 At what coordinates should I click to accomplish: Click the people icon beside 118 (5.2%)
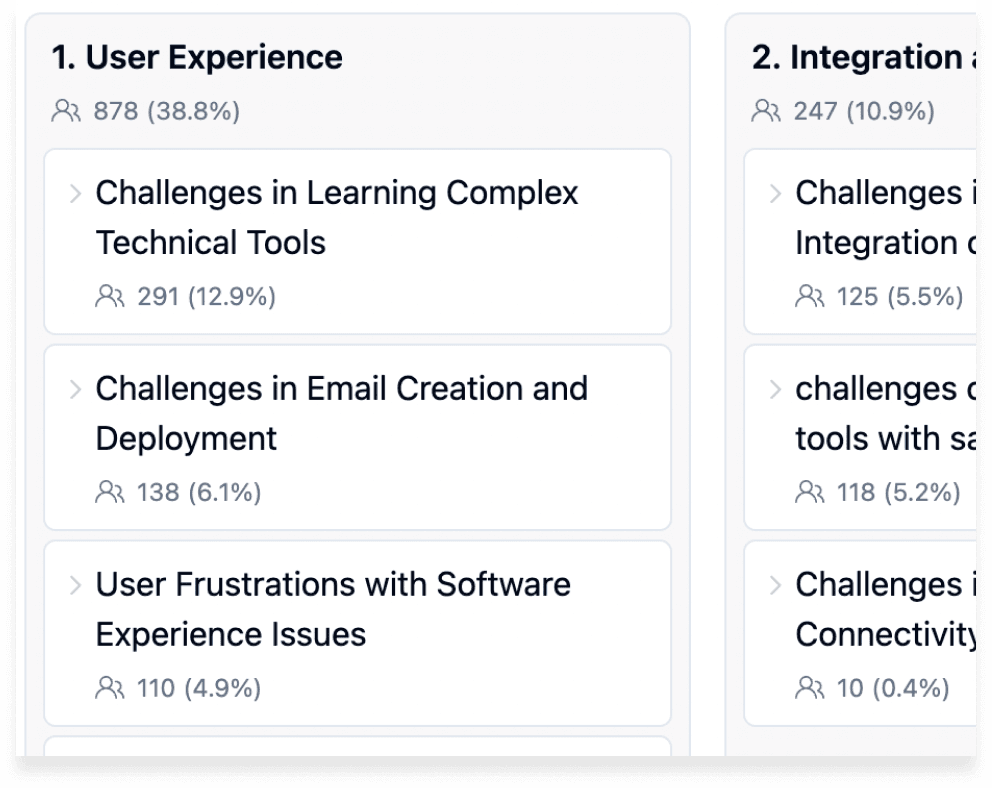[x=810, y=492]
